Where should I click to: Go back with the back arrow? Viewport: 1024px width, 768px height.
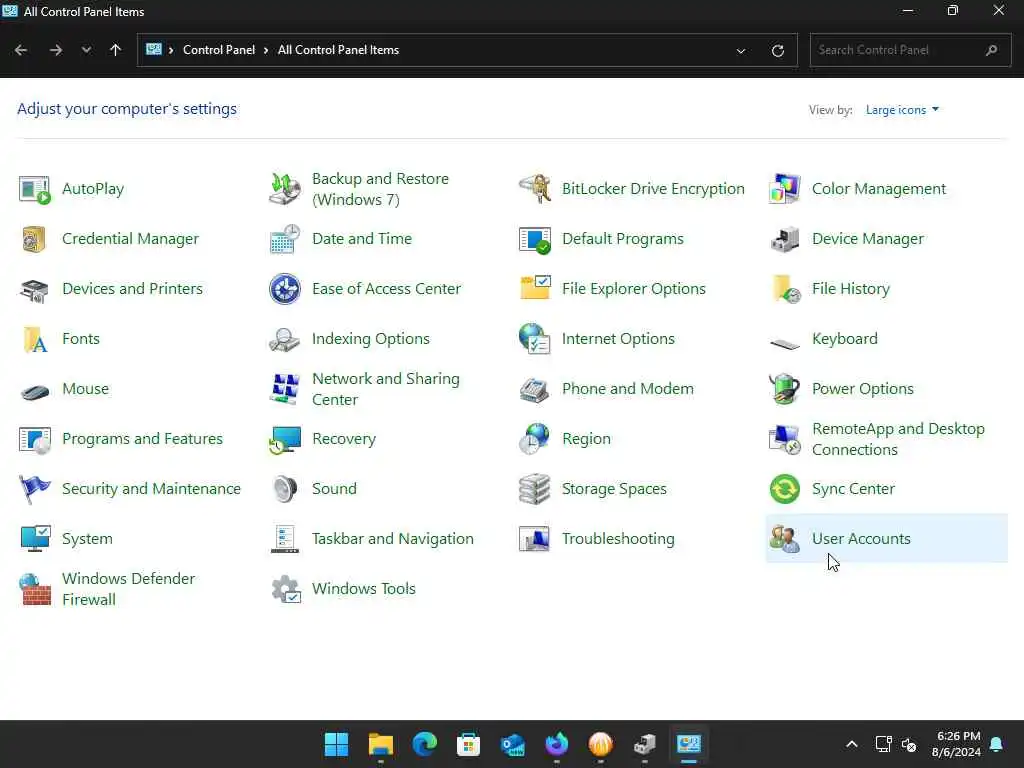tap(21, 50)
